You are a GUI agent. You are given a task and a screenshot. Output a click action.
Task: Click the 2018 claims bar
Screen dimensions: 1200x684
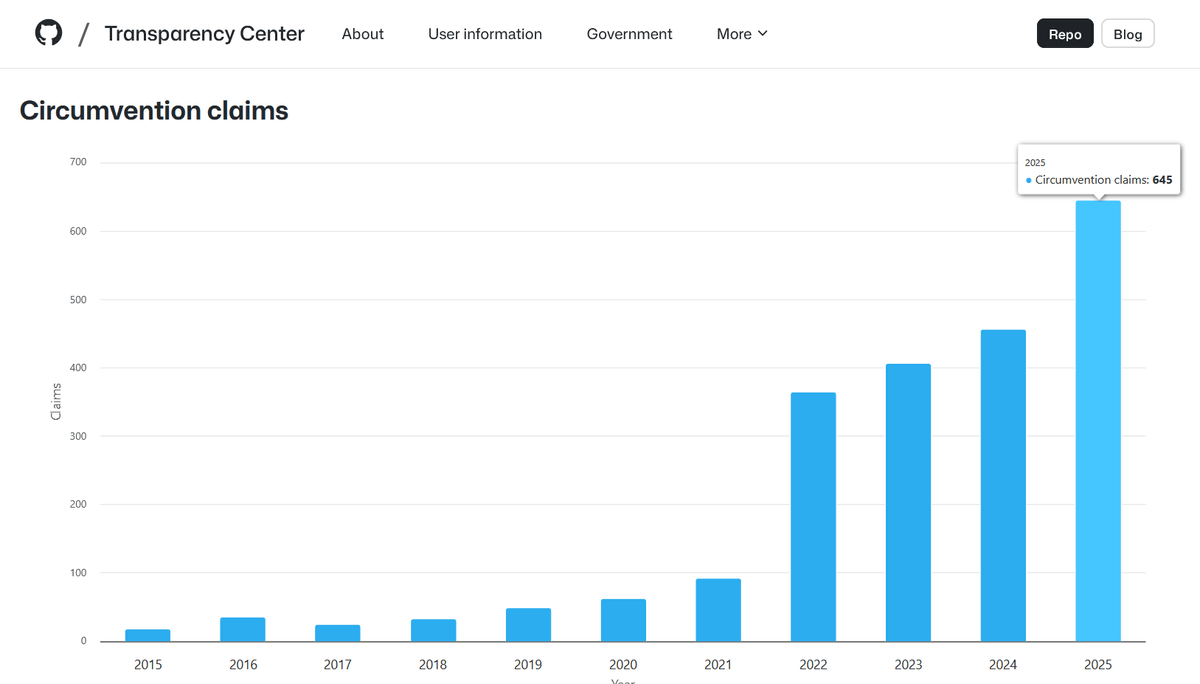pyautogui.click(x=433, y=630)
